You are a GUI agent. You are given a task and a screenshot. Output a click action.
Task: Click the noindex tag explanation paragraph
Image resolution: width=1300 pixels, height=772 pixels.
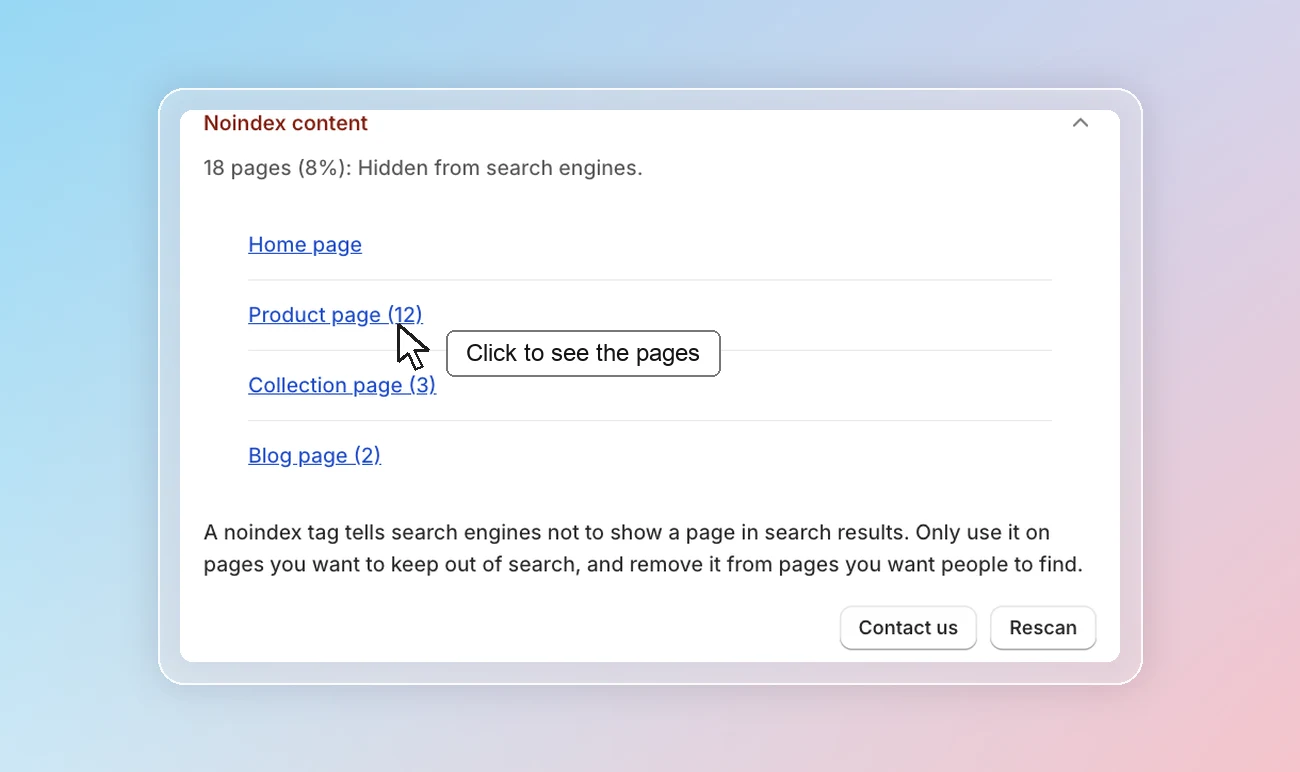[643, 548]
